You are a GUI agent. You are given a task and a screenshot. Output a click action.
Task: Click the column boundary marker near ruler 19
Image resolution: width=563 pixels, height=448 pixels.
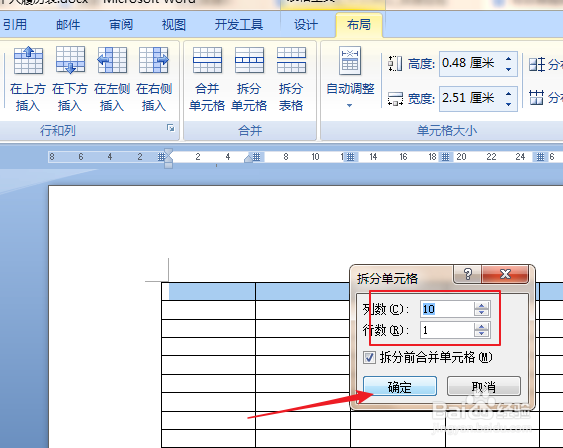click(x=445, y=157)
